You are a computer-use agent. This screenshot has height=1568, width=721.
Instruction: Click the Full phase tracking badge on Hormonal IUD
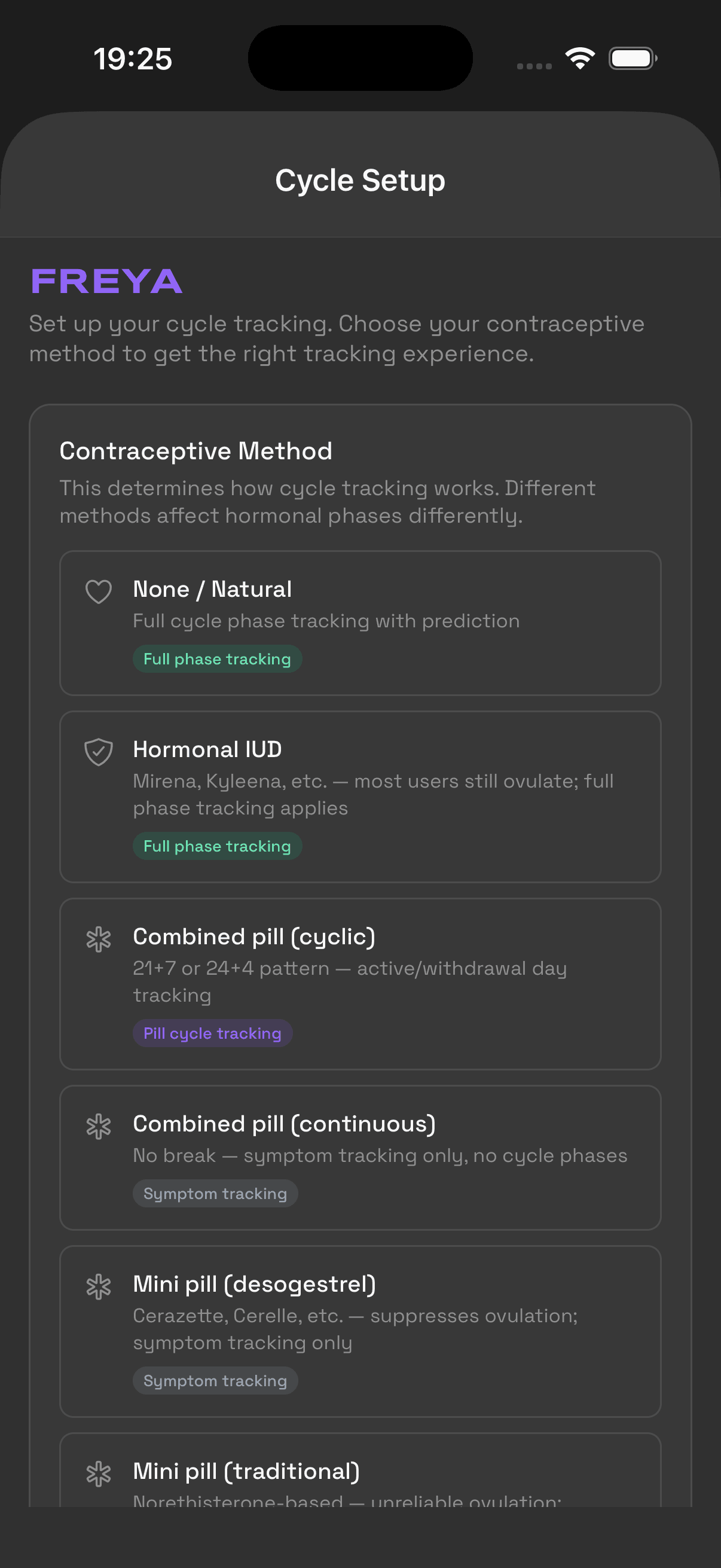[217, 846]
